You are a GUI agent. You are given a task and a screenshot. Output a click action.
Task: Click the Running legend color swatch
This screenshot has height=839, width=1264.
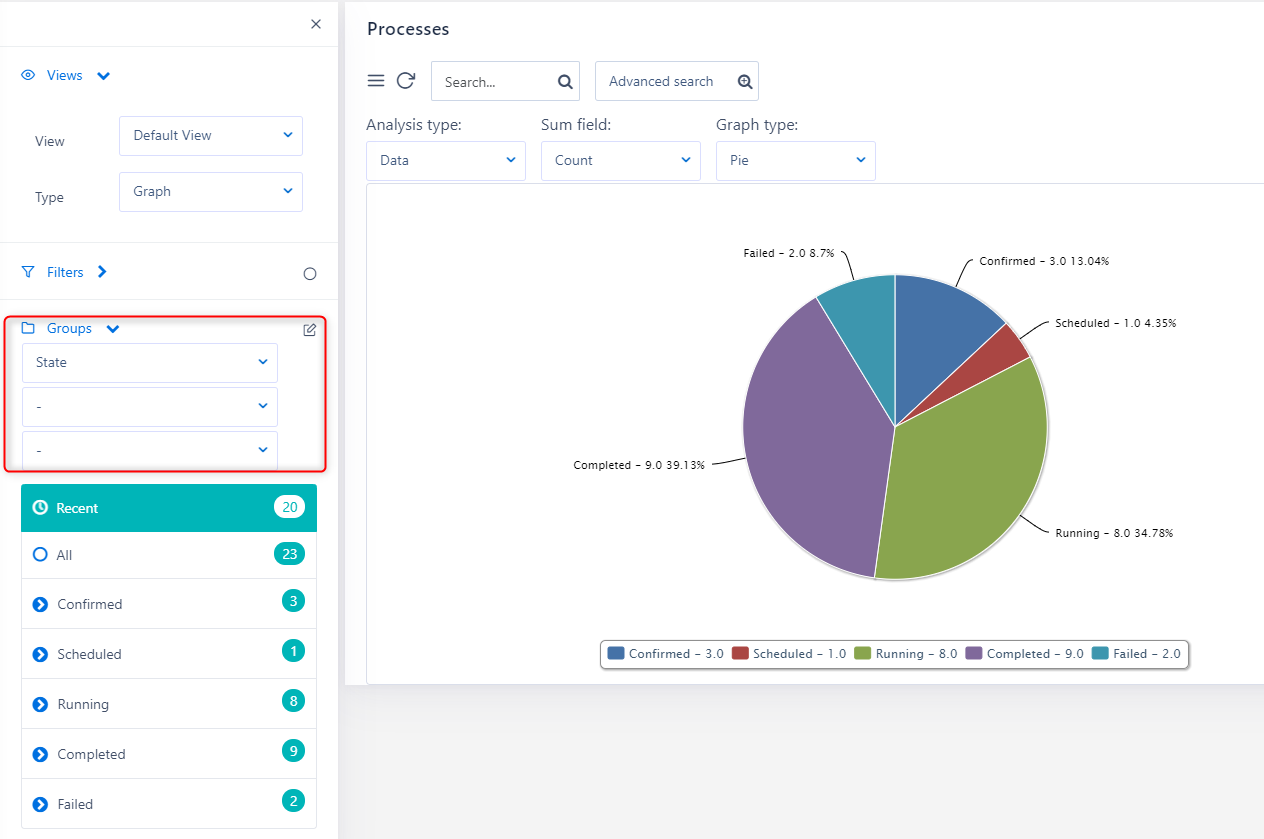click(x=863, y=653)
